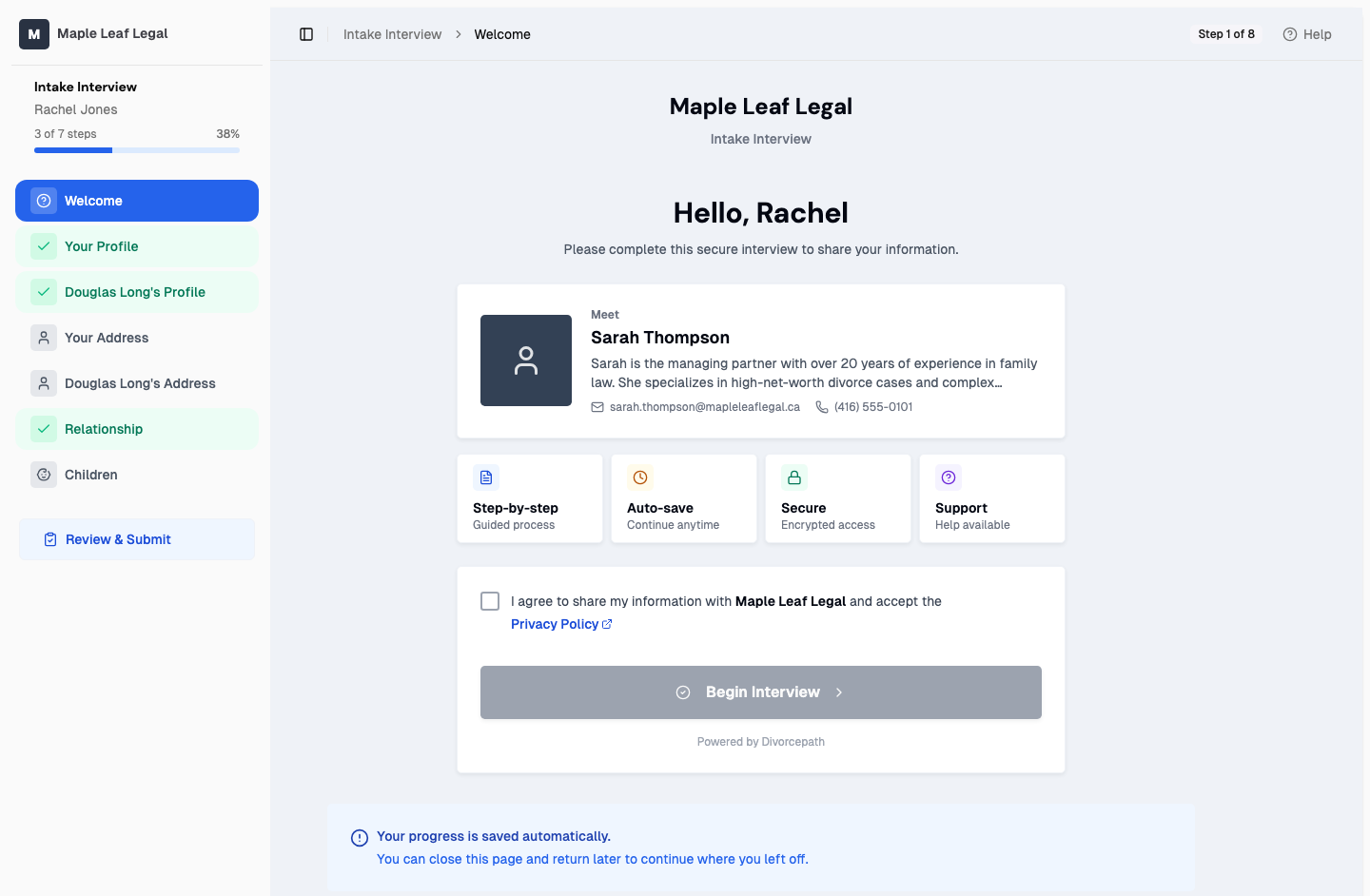Click the face icon beside Children
The image size is (1370, 896).
click(x=44, y=475)
